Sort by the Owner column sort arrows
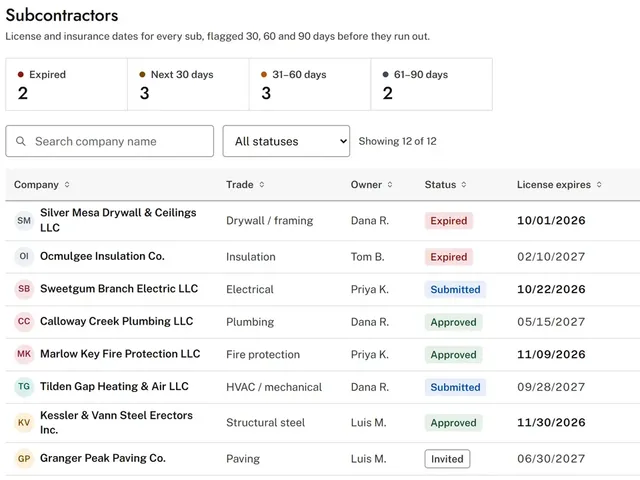Screen dimensions: 640x480 (x=390, y=184)
